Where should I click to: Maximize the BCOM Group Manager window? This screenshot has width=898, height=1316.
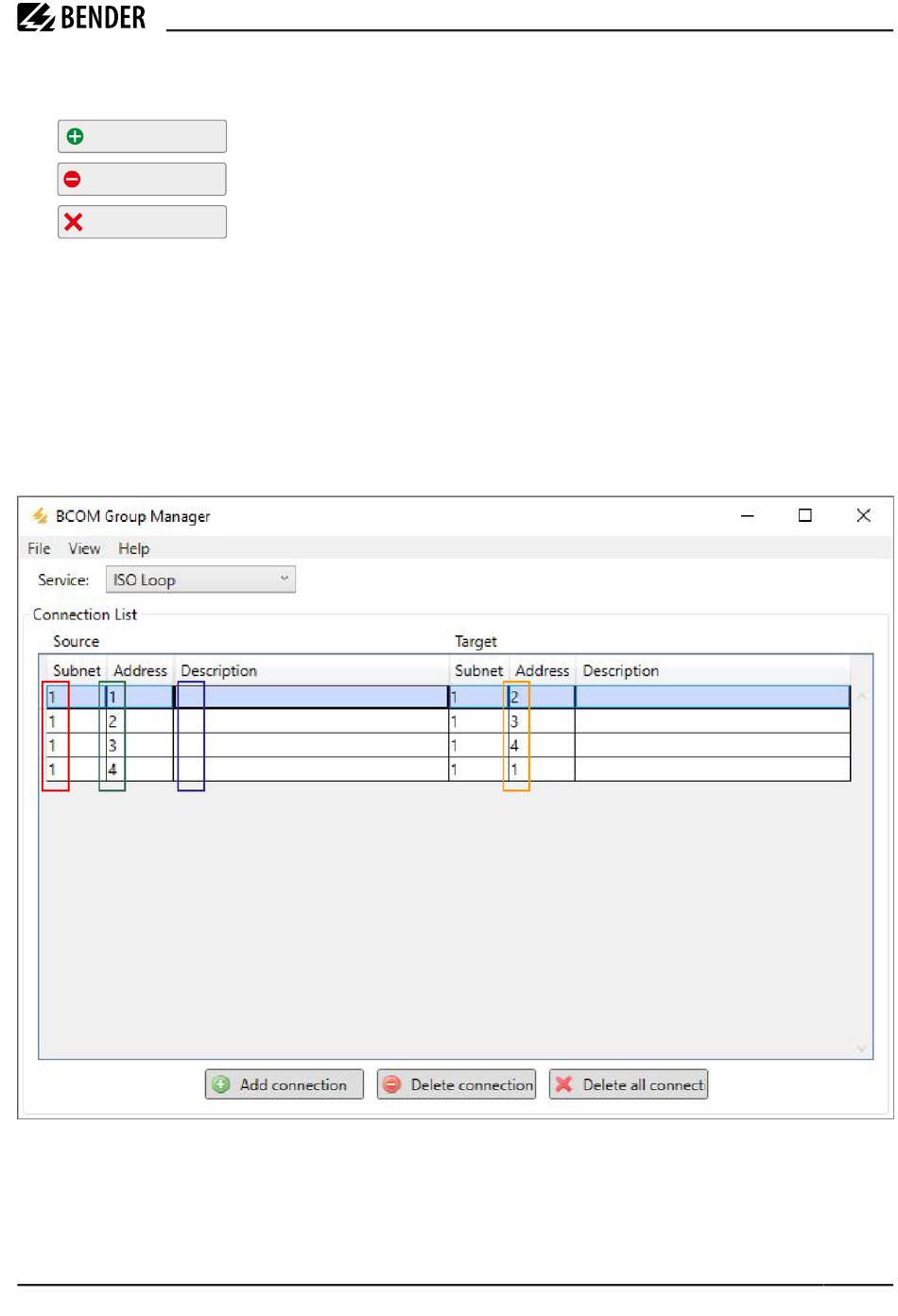point(804,515)
